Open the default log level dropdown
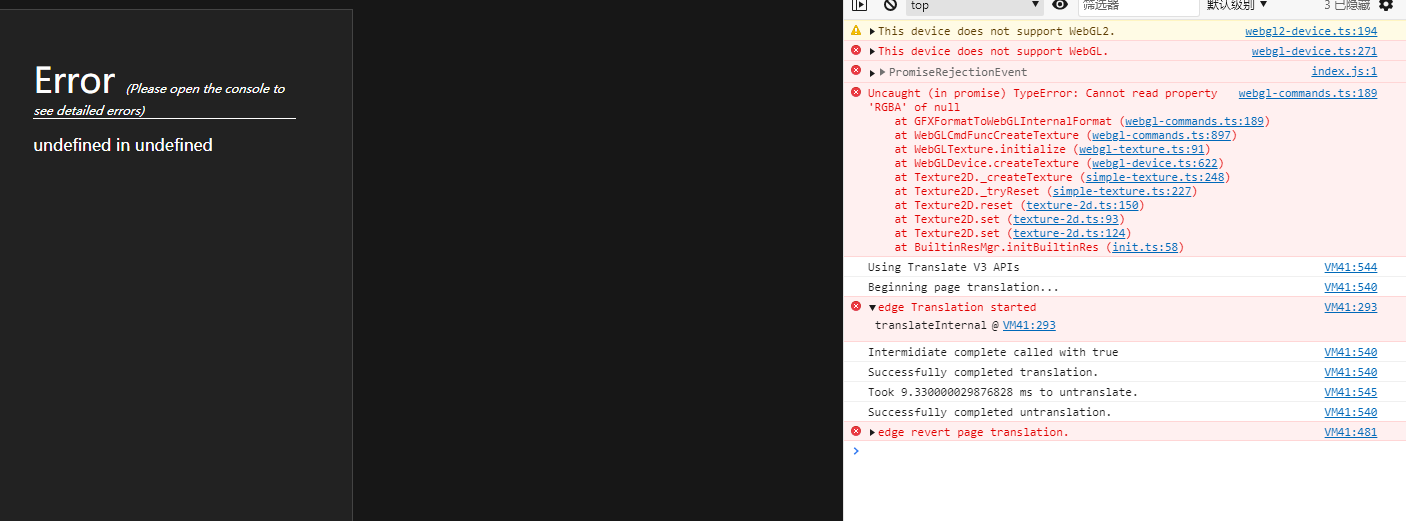Screen dimensions: 1406x521 (x=1237, y=5)
